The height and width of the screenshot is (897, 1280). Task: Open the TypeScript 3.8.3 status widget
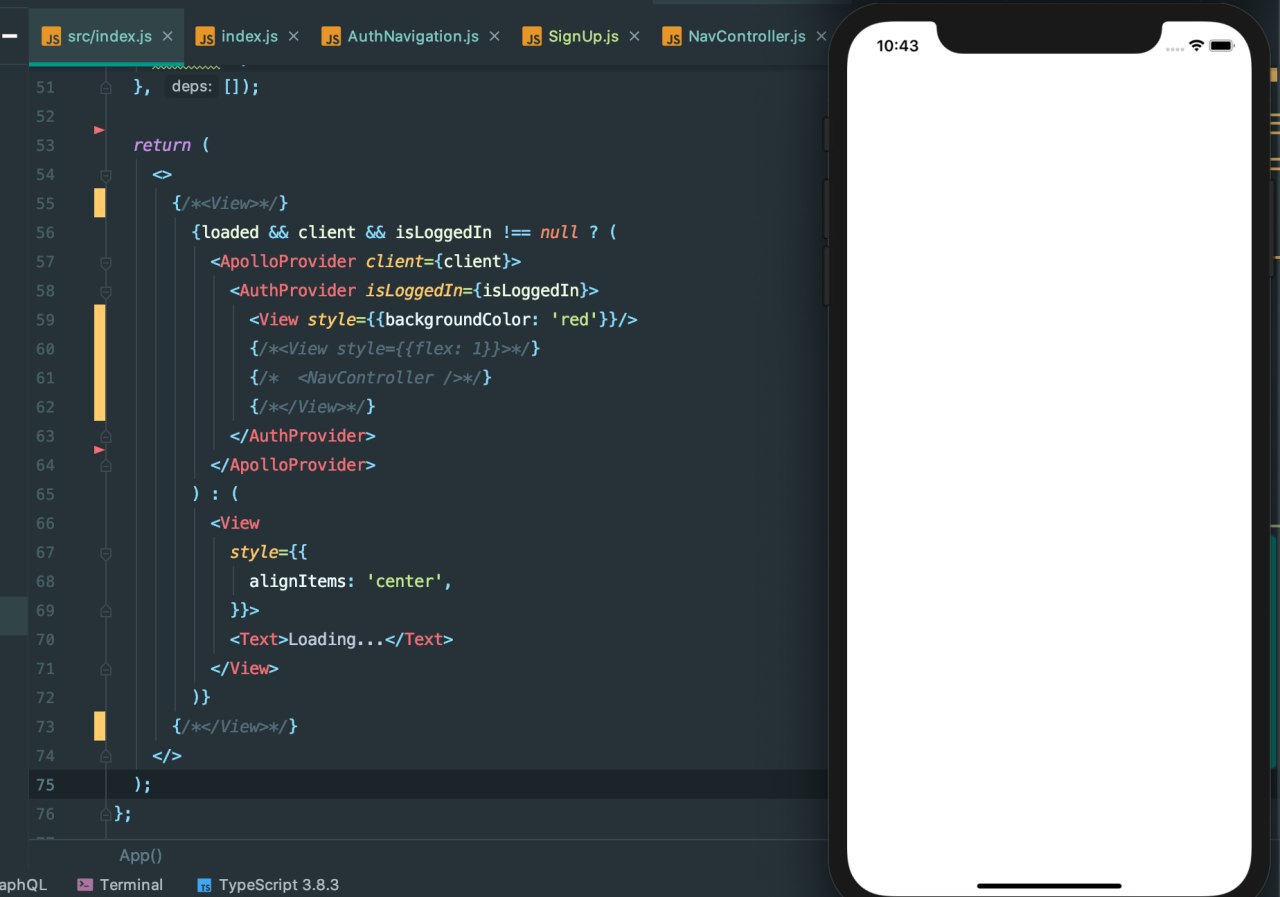[268, 885]
